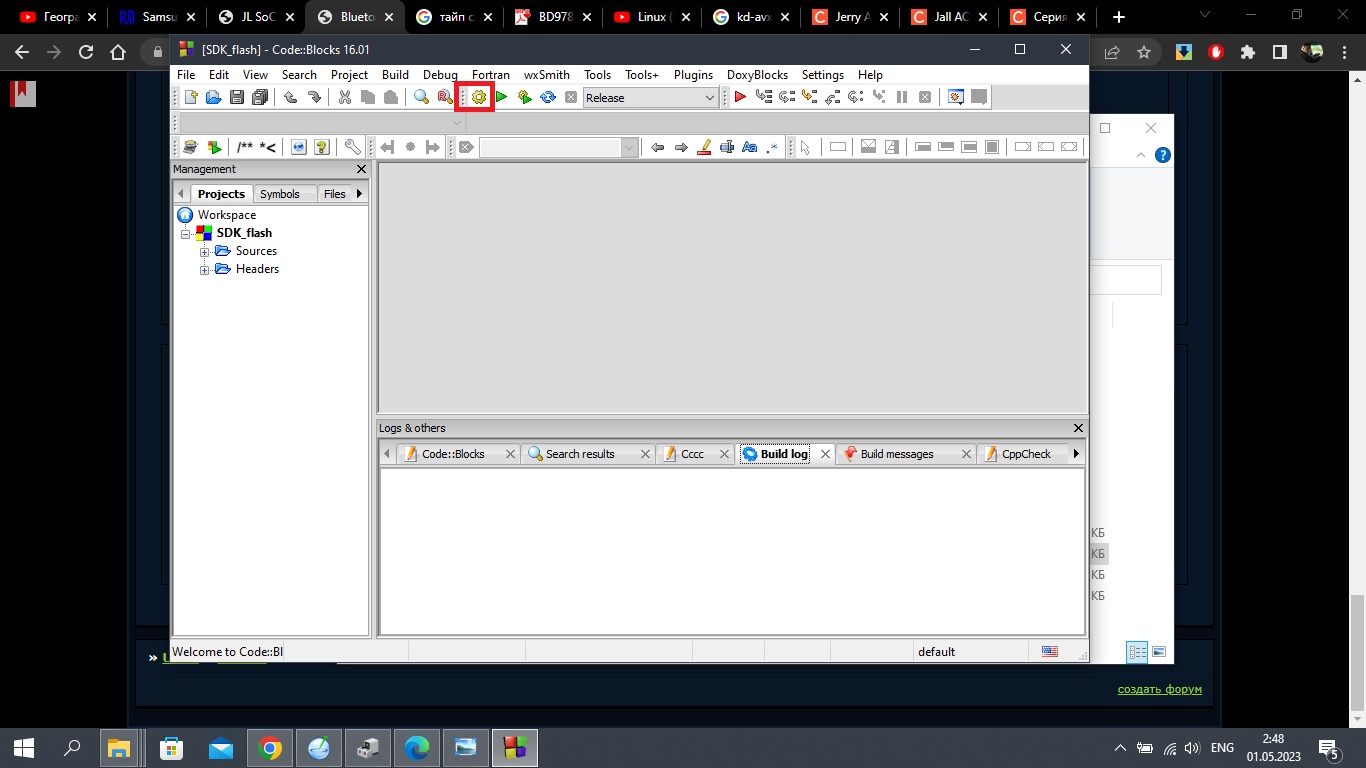Click the Windows Start button

point(24,748)
